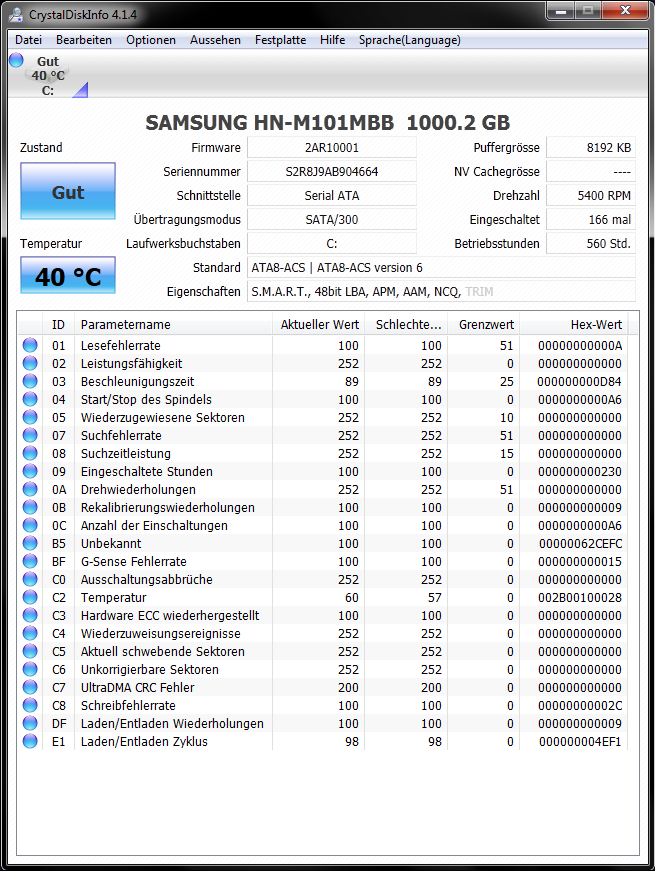
Task: Select the C: drive tab at top
Action: [48, 76]
